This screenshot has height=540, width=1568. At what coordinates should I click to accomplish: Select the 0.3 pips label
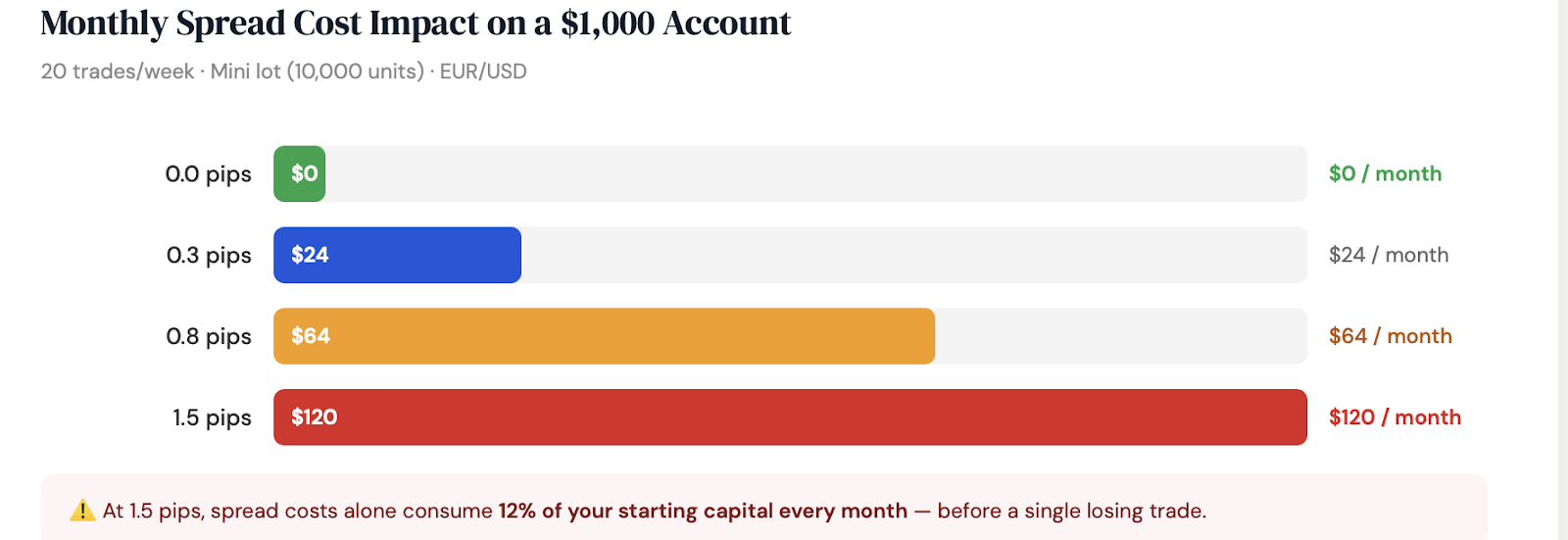coord(209,256)
